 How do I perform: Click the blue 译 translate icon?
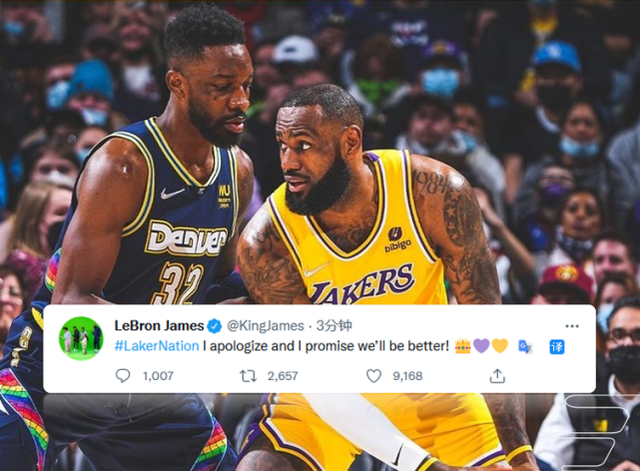(557, 347)
